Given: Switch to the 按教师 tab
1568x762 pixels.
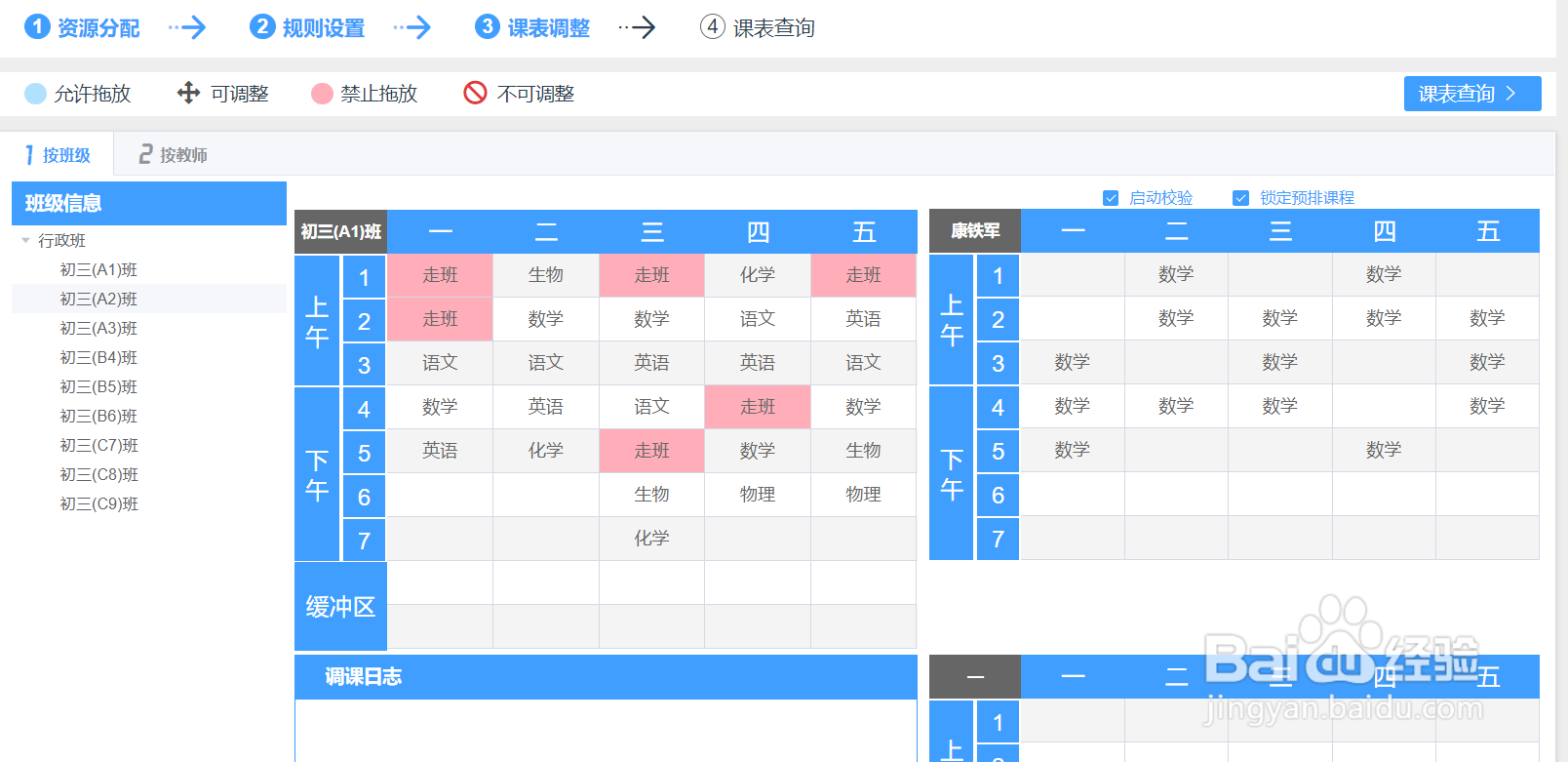Looking at the screenshot, I should click(x=173, y=155).
